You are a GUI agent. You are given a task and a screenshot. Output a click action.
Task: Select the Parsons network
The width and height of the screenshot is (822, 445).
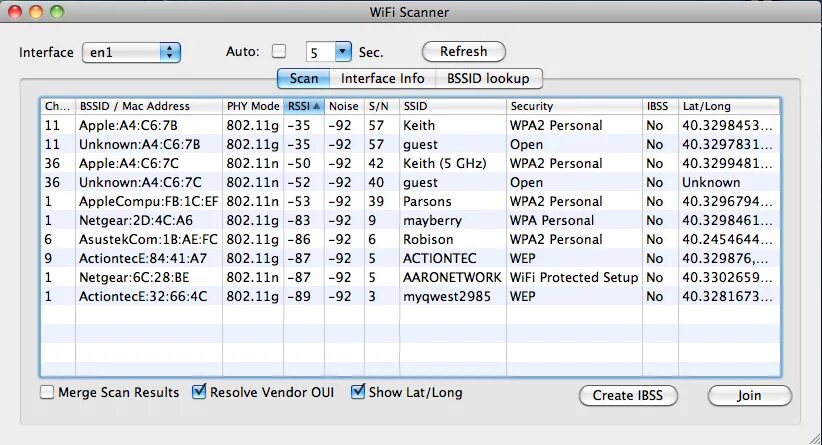pos(410,201)
